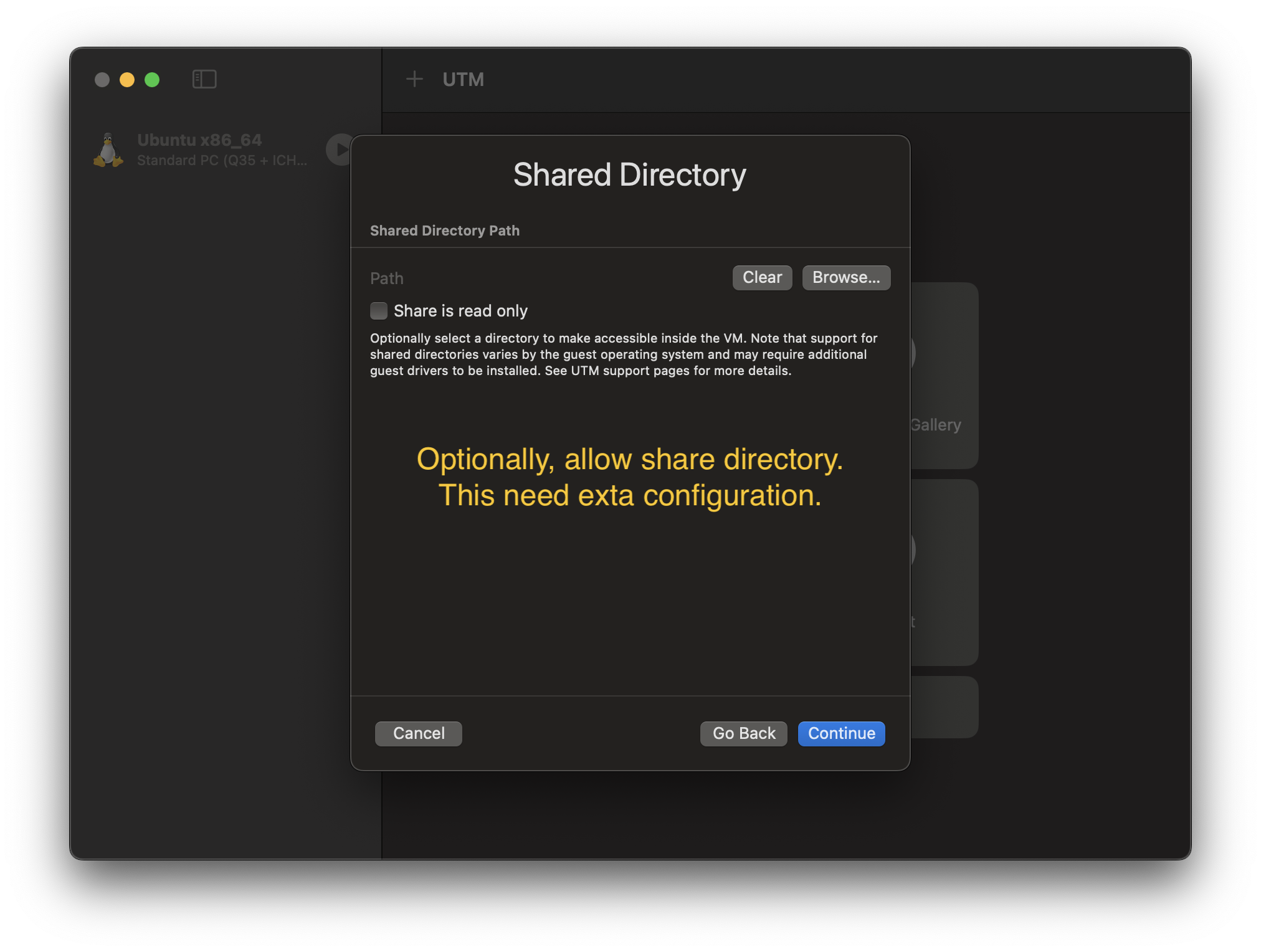Enable read-only mode for shared directory

tap(378, 310)
